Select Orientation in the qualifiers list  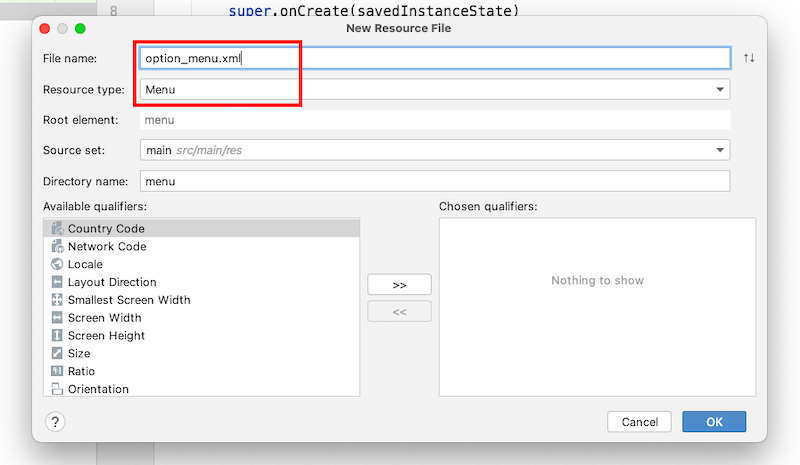(x=202, y=388)
